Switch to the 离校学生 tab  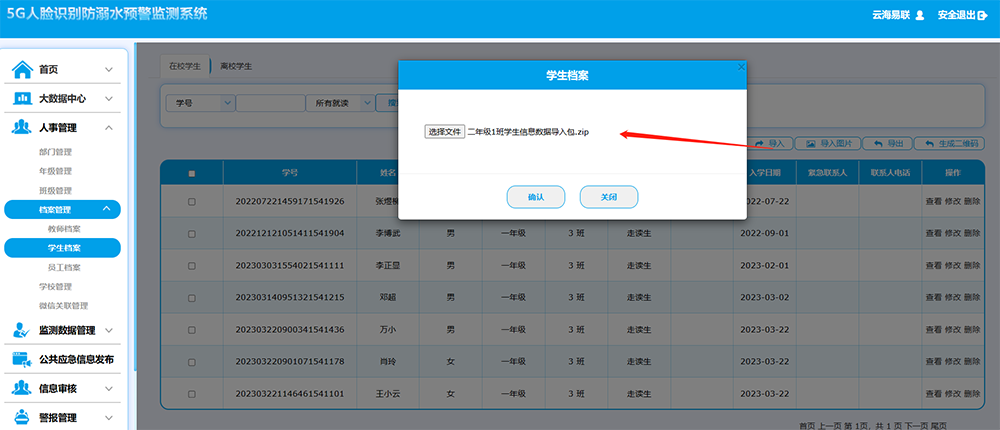(236, 66)
